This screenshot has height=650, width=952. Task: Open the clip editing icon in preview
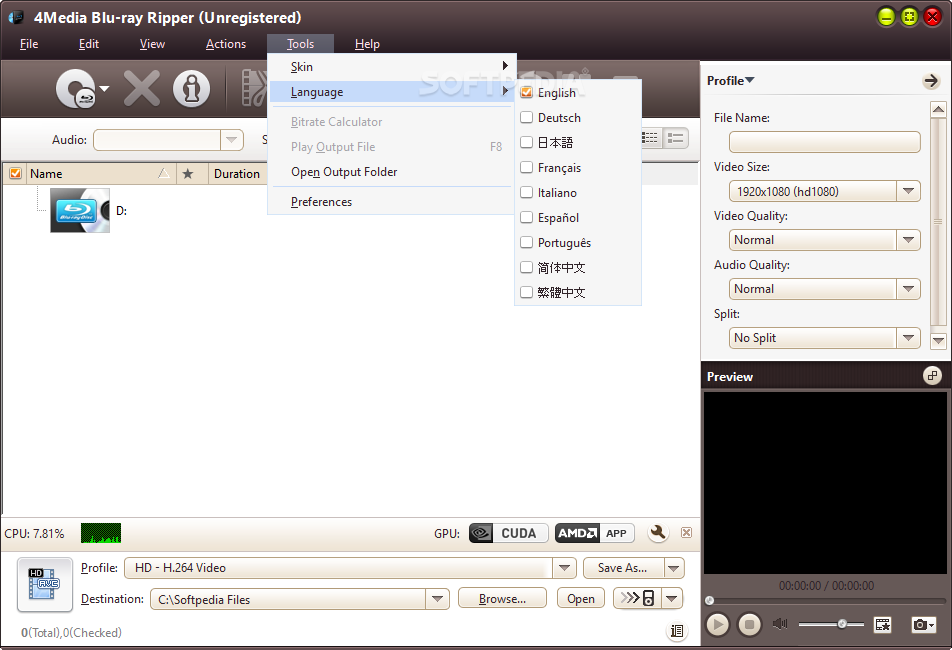point(882,624)
